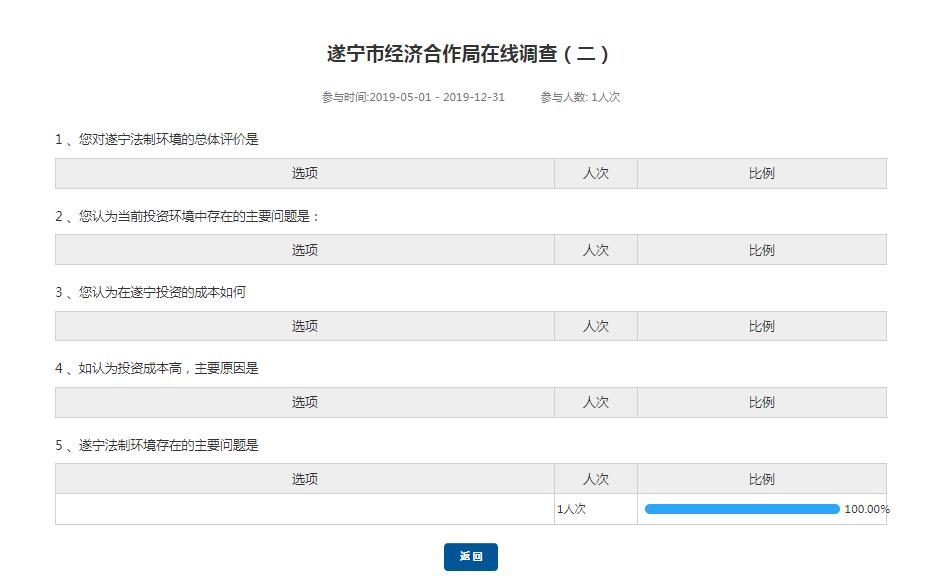Viewport: 926px width, 586px height.
Task: Click the 选项 header under question 1
Action: click(305, 173)
